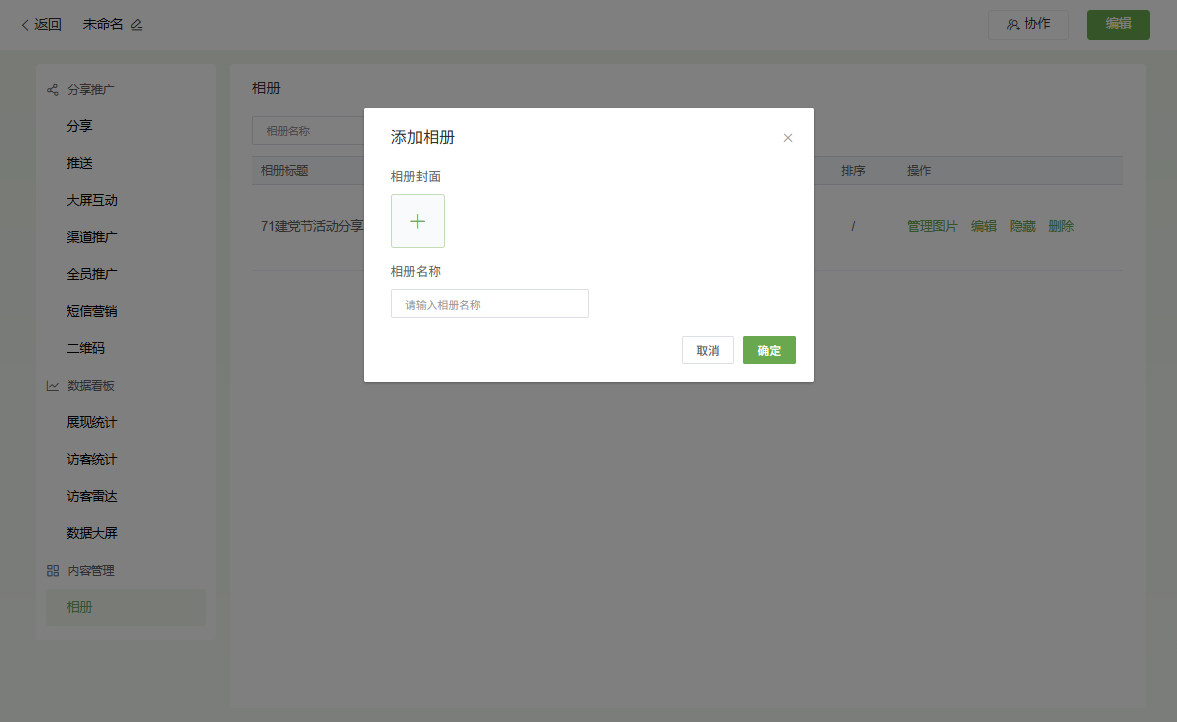Viewport: 1177px width, 722px height.
Task: Click the 分享推广 share icon in sidebar
Action: (x=53, y=90)
